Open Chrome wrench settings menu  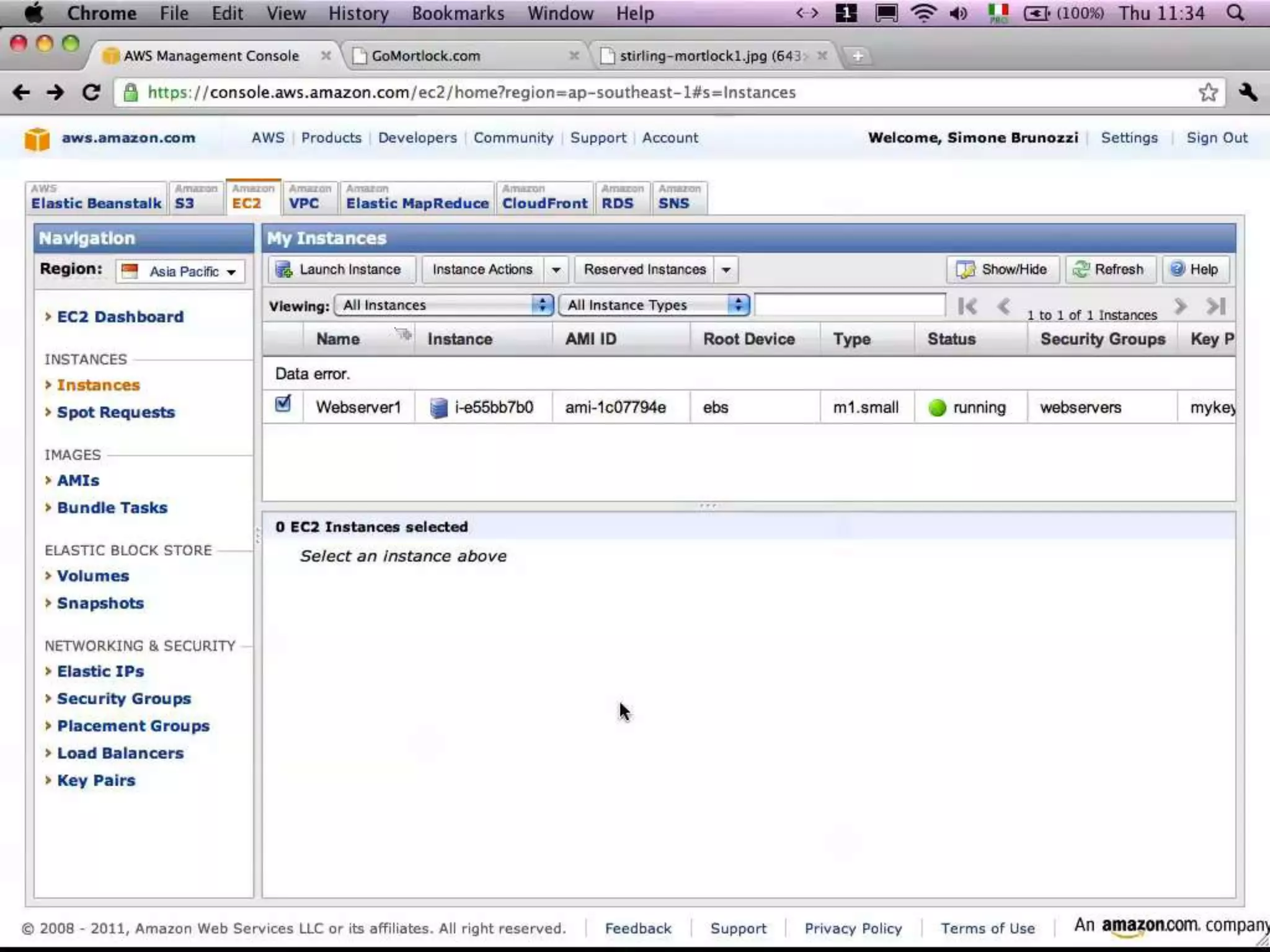(1248, 92)
